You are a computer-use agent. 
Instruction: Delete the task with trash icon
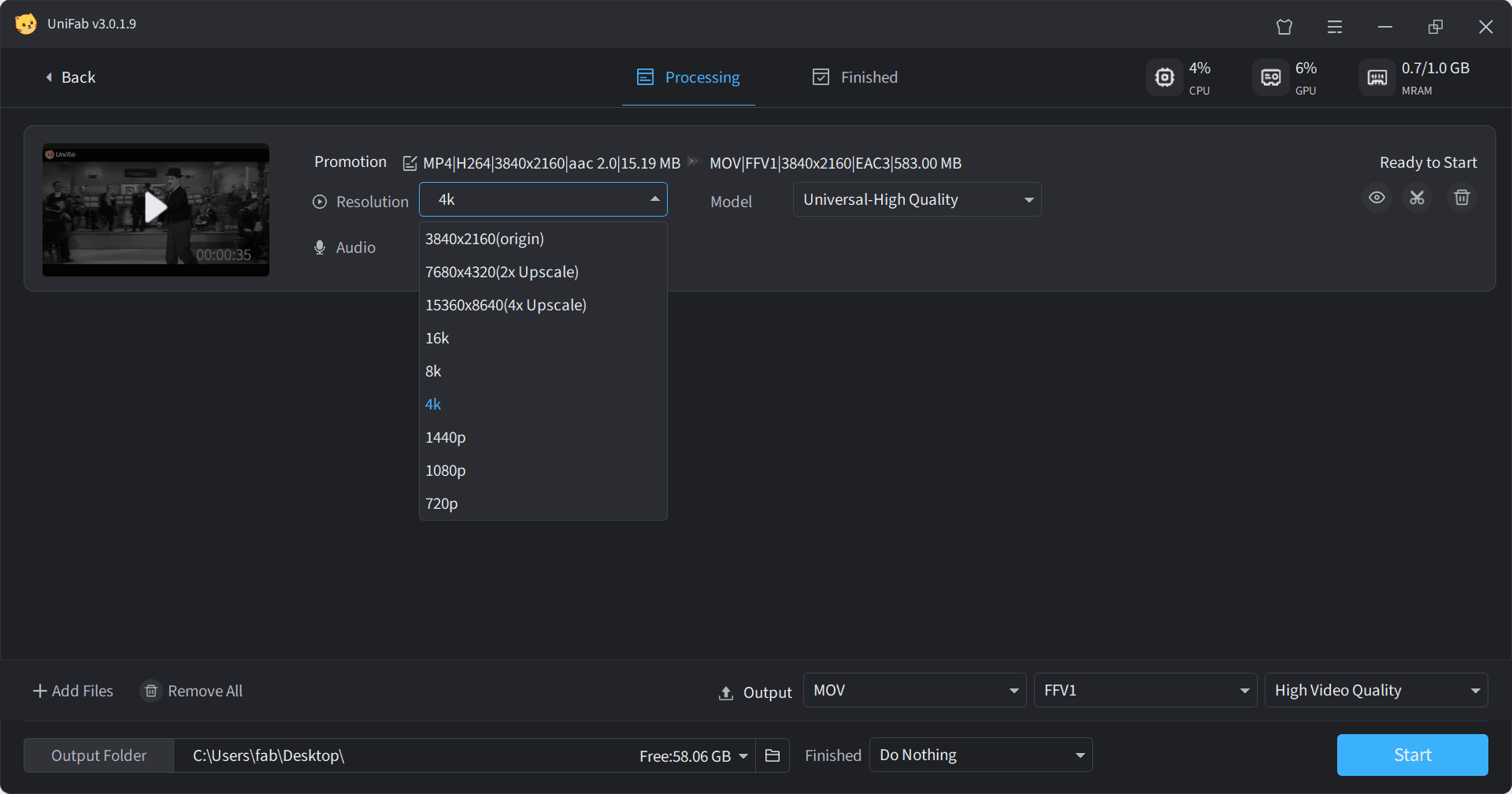1462,198
